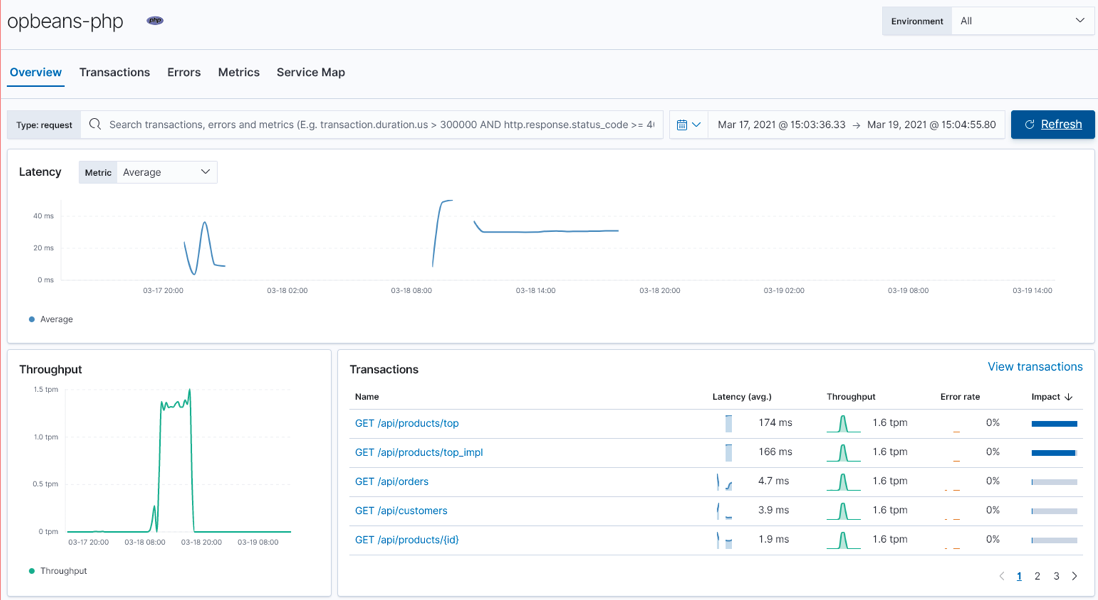Go to page 2 of transactions

point(1038,576)
